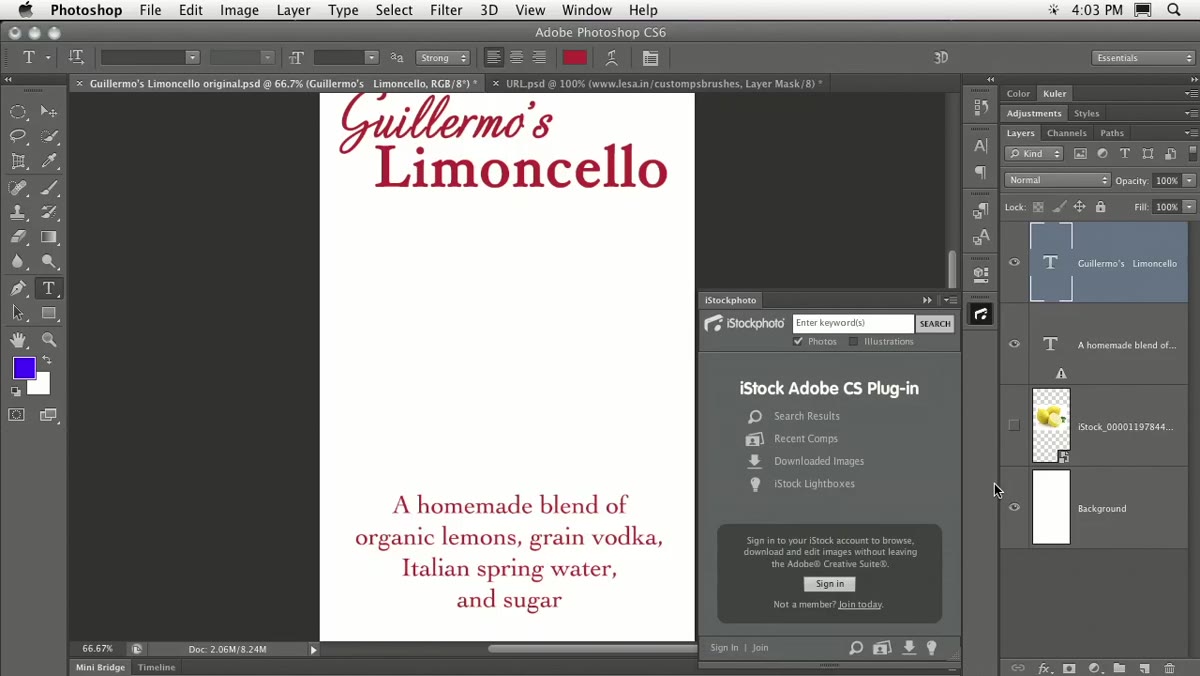Select the Dodge tool

click(49, 262)
